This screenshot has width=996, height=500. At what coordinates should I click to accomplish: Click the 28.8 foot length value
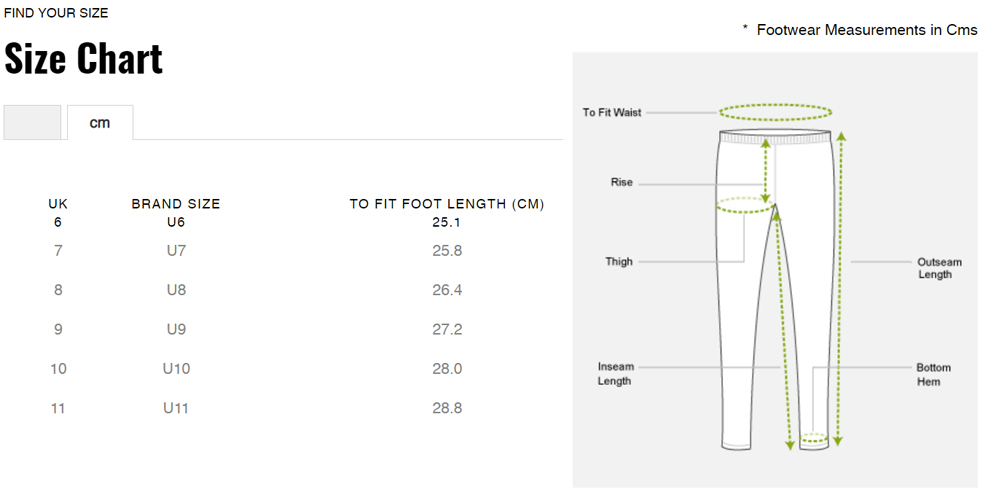pyautogui.click(x=447, y=408)
